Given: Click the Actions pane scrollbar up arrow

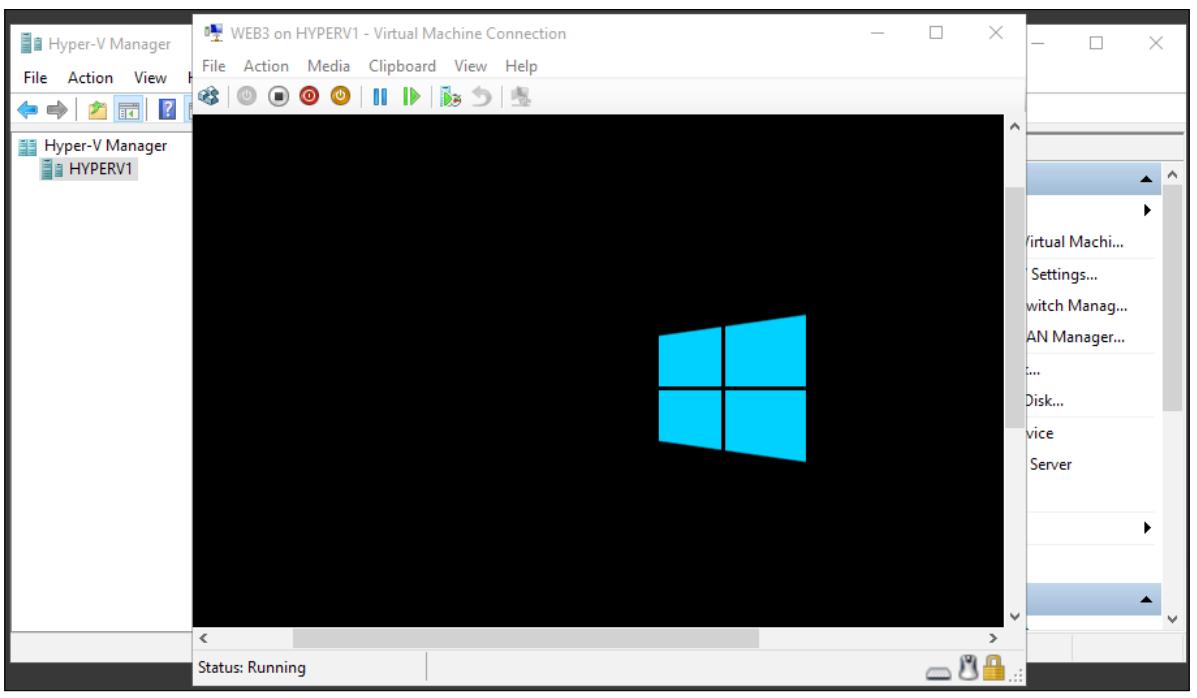Looking at the screenshot, I should [x=1173, y=175].
